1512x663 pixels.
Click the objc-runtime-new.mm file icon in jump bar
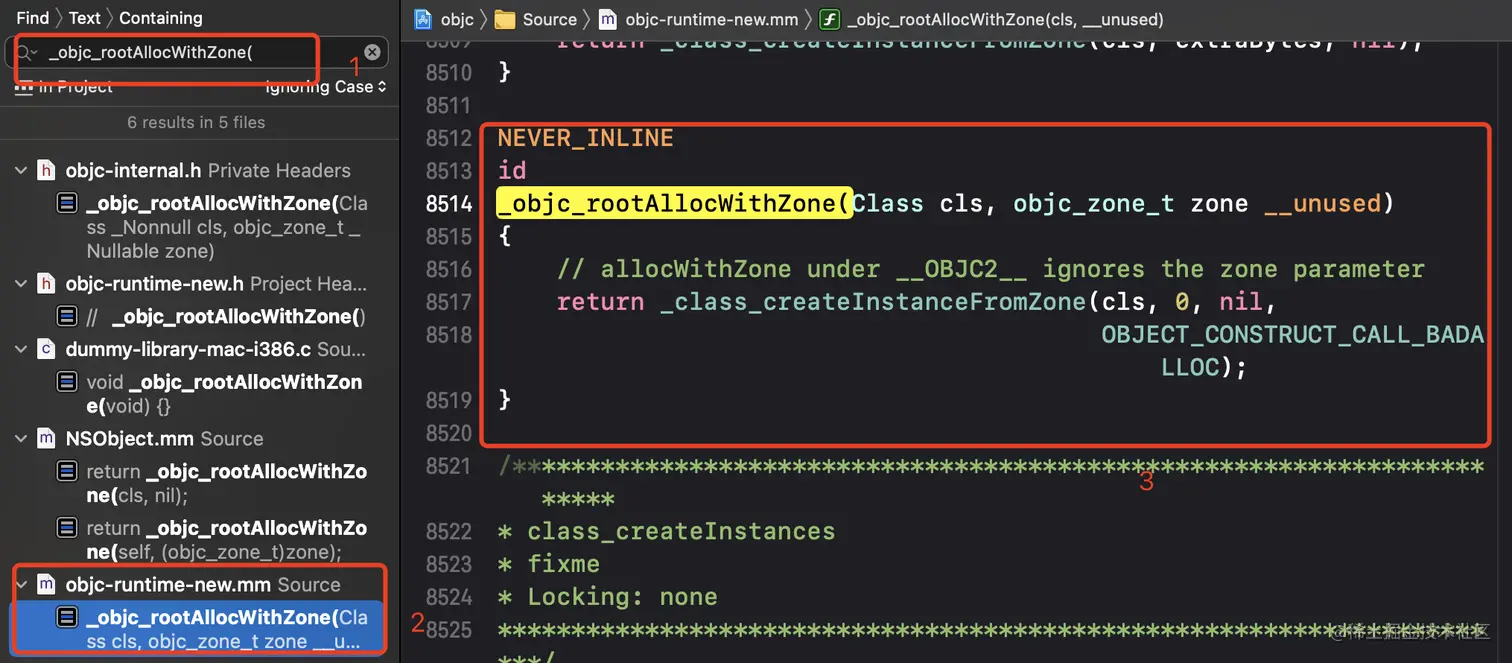click(x=608, y=19)
